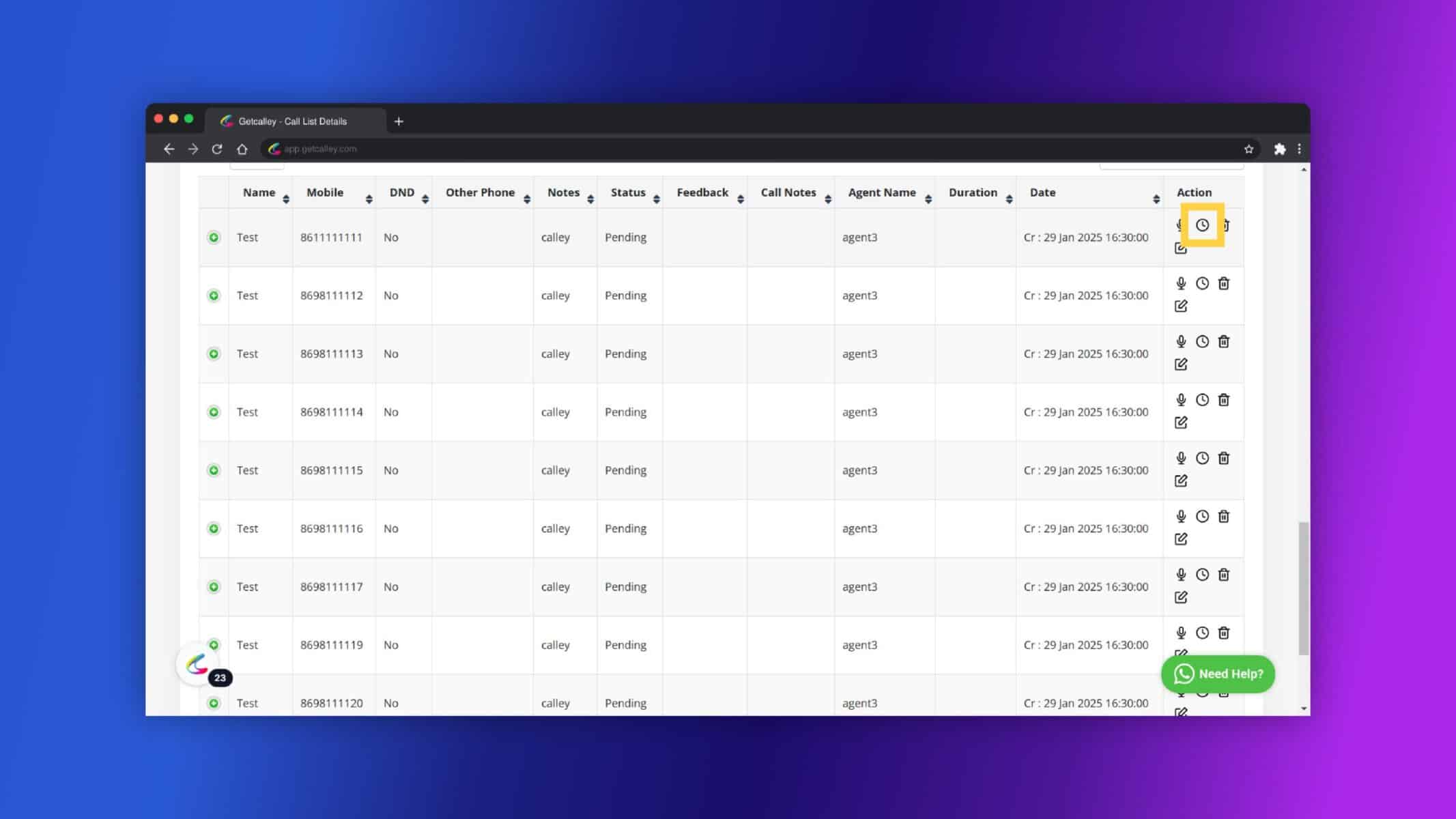Click the edit icon for Test 8698111119

click(1181, 654)
